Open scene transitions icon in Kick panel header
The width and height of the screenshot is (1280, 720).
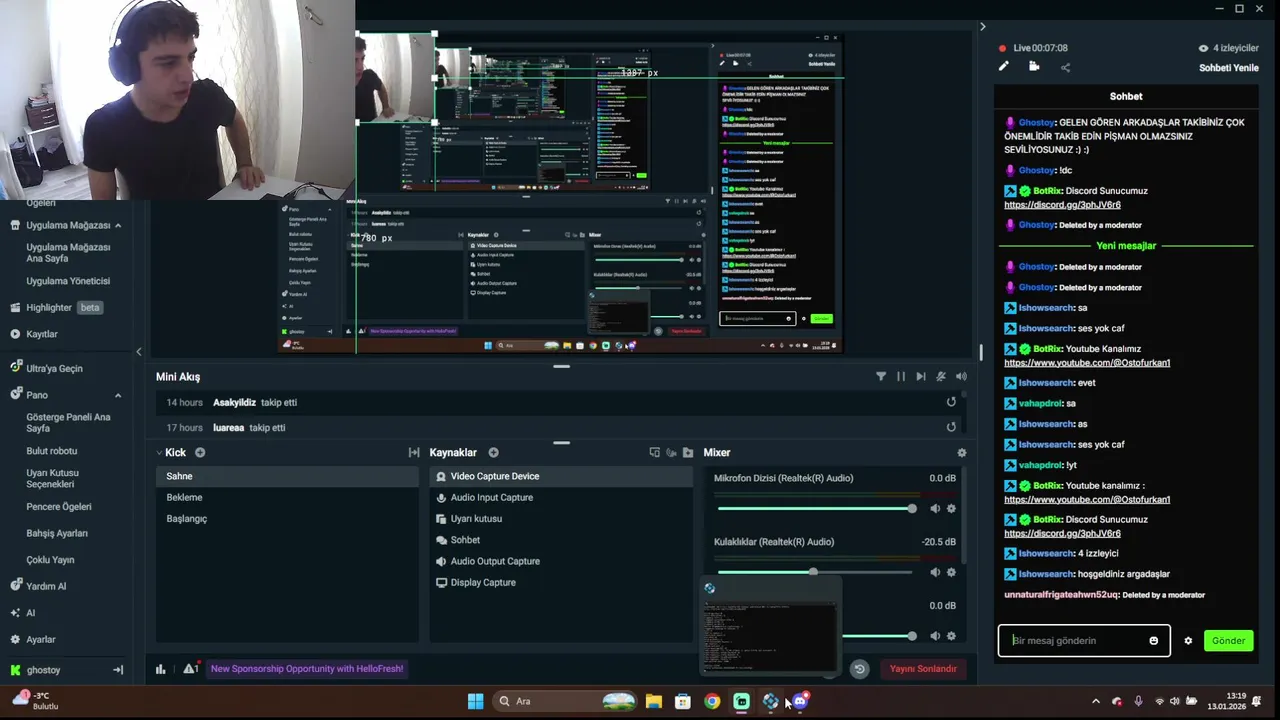click(x=414, y=453)
